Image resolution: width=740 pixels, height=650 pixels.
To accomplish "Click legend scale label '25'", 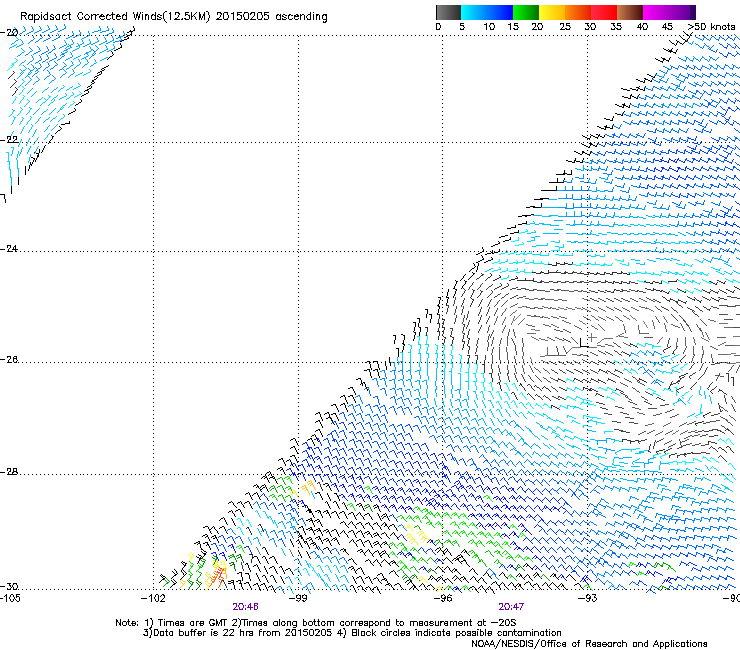I will pos(565,27).
